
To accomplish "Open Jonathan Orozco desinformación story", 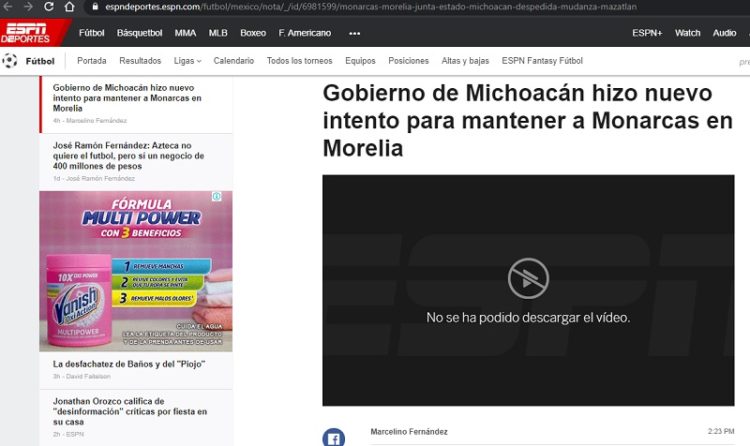I will (130, 412).
